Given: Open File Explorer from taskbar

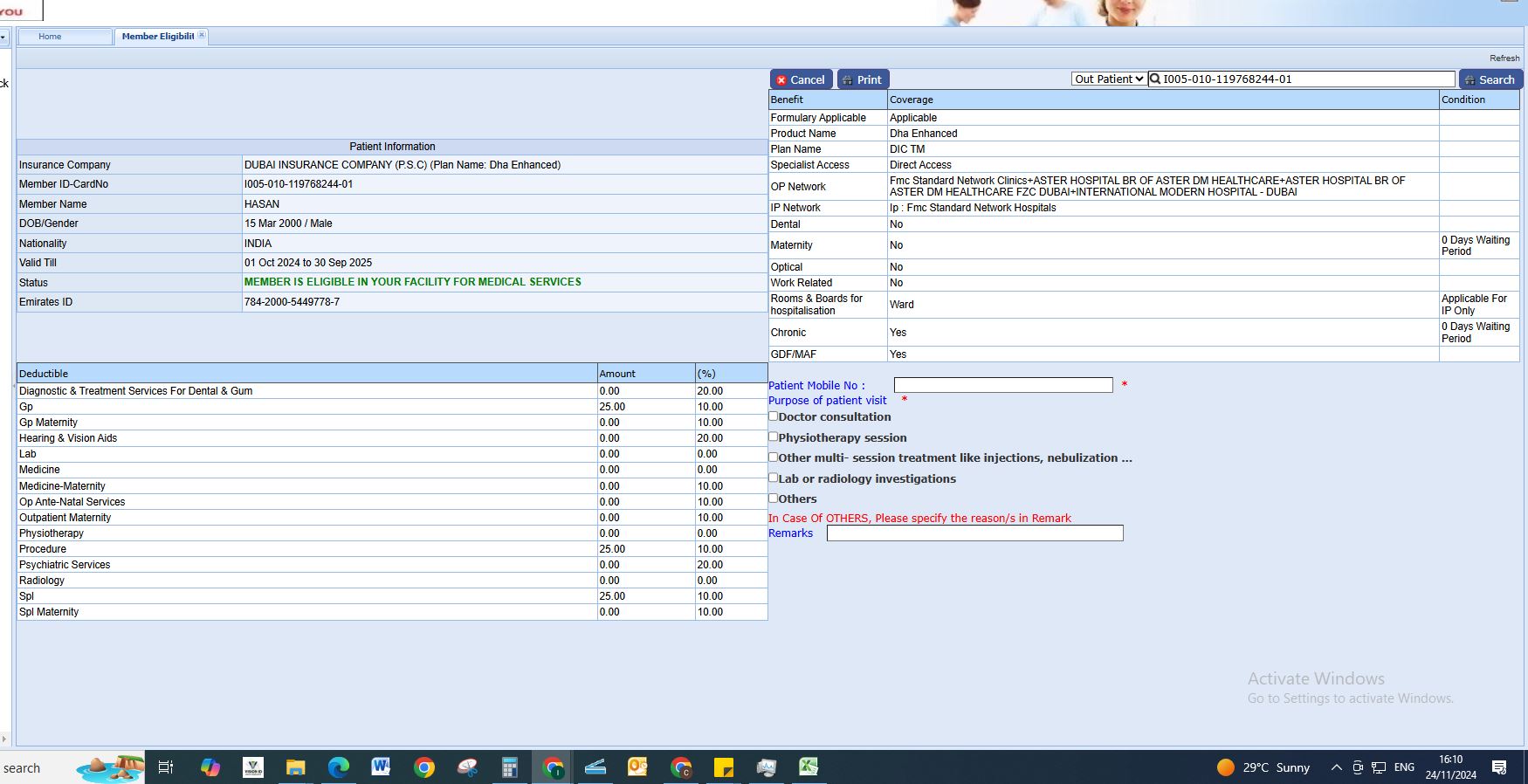Looking at the screenshot, I should 295,767.
